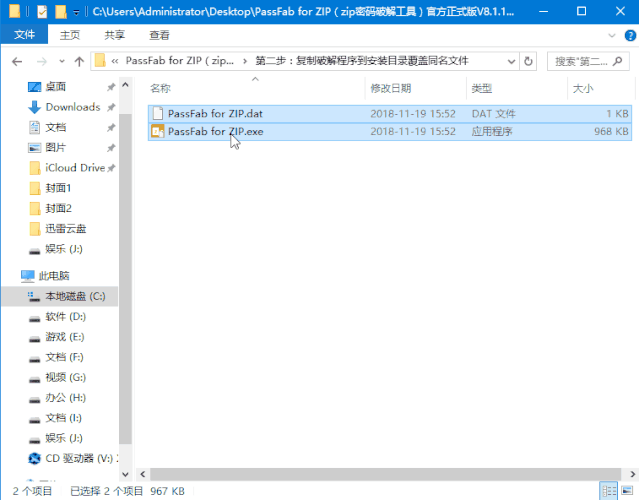Click breadcrumb chevron before 第二步 folder
This screenshot has height=500, width=639.
coord(245,61)
